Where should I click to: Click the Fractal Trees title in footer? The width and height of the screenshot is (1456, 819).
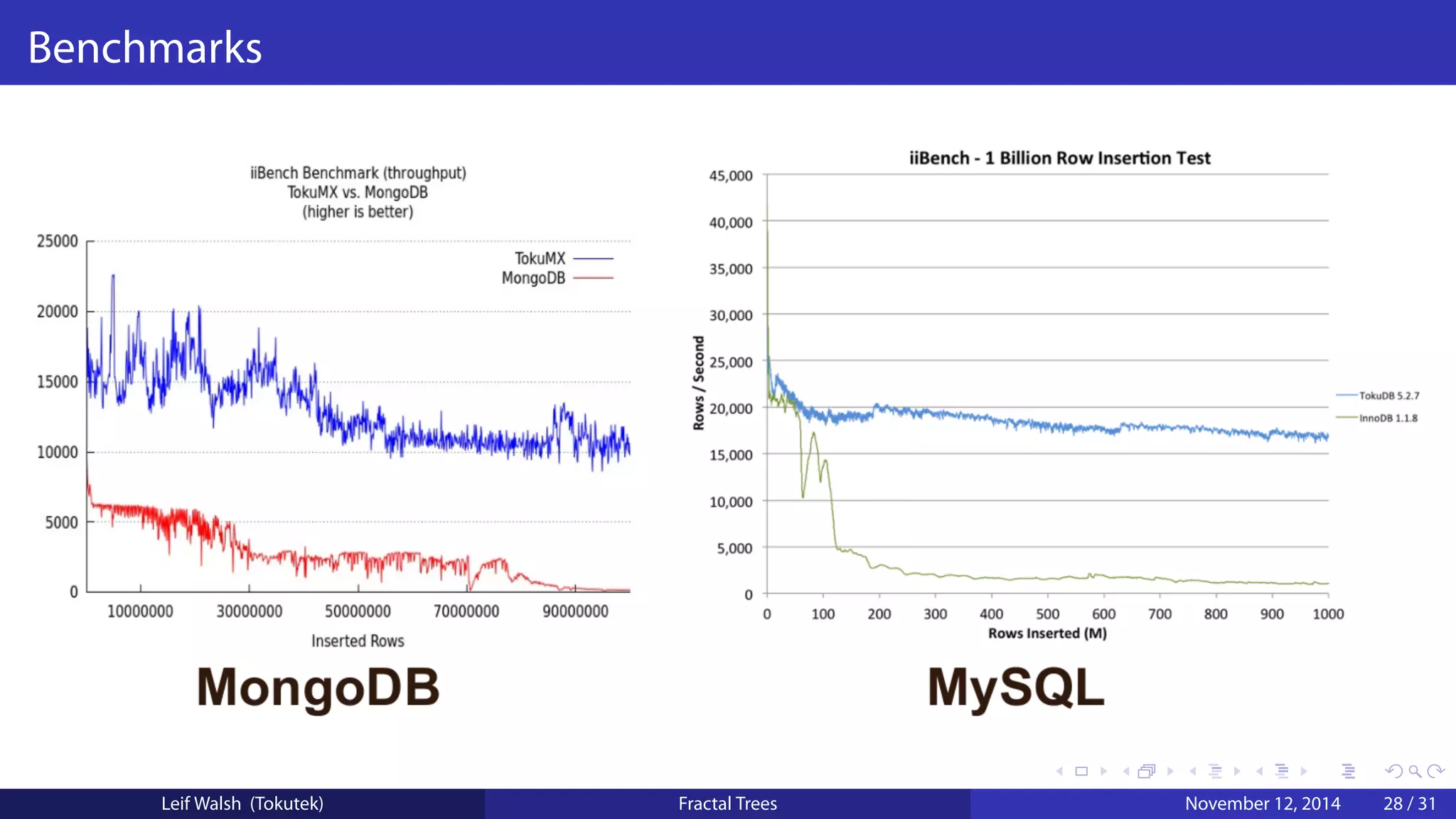pyautogui.click(x=727, y=804)
